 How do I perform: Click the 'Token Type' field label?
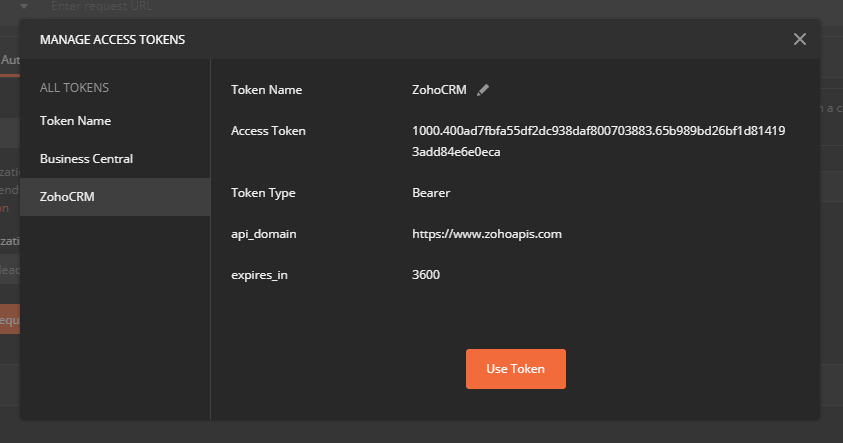[263, 193]
